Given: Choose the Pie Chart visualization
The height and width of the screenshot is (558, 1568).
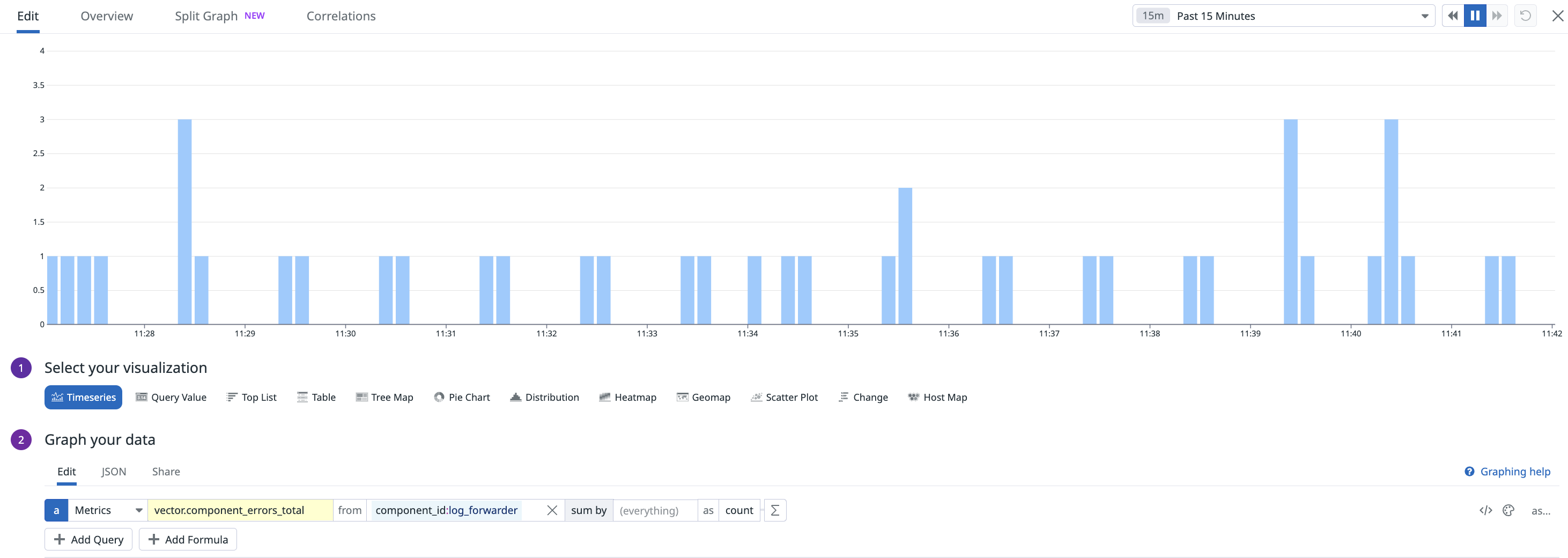Looking at the screenshot, I should (x=462, y=397).
